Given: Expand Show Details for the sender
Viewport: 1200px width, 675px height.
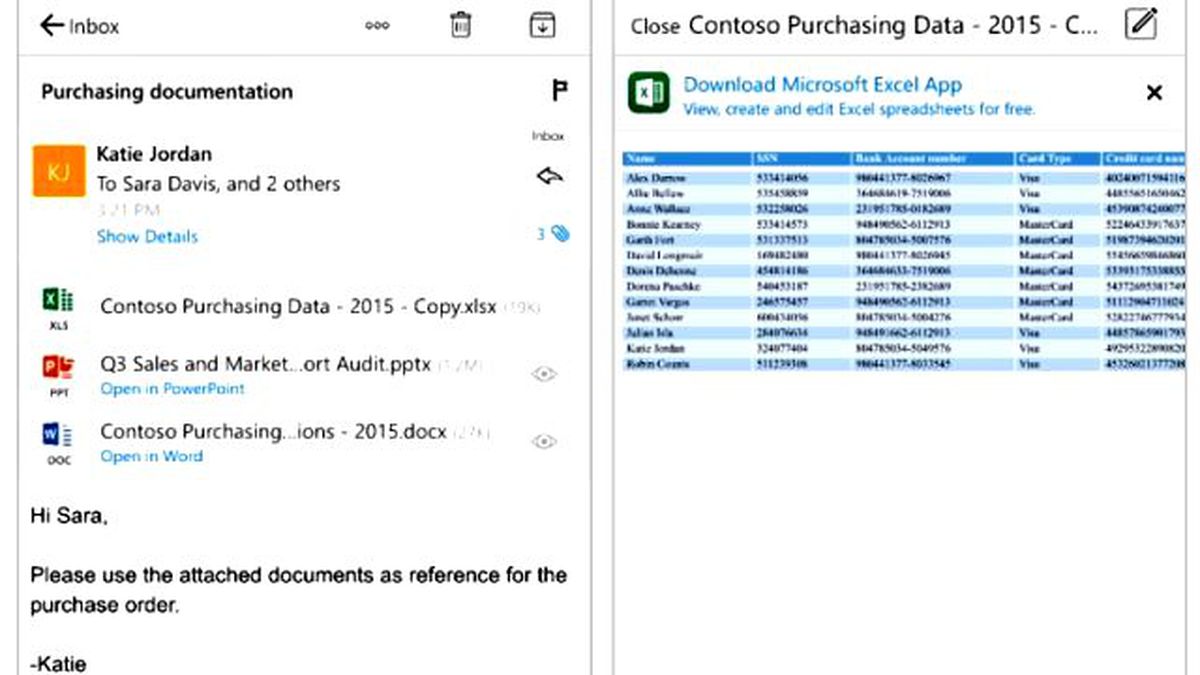Looking at the screenshot, I should pos(147,237).
